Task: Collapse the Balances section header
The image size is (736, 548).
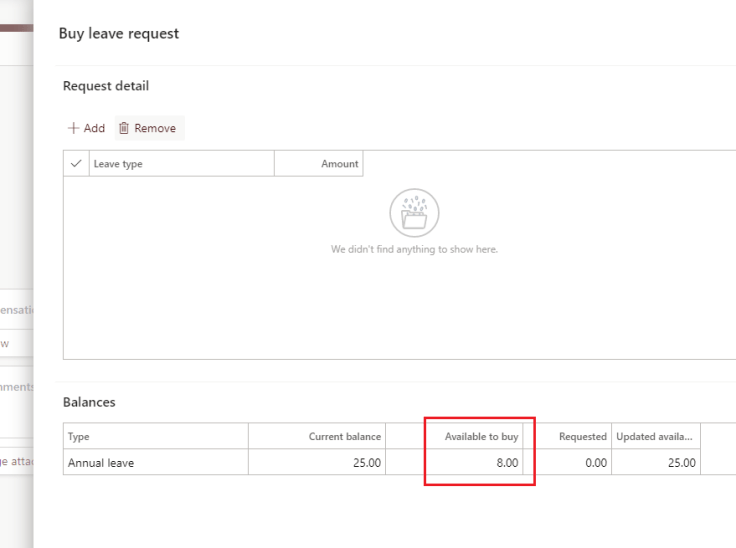Action: [89, 402]
